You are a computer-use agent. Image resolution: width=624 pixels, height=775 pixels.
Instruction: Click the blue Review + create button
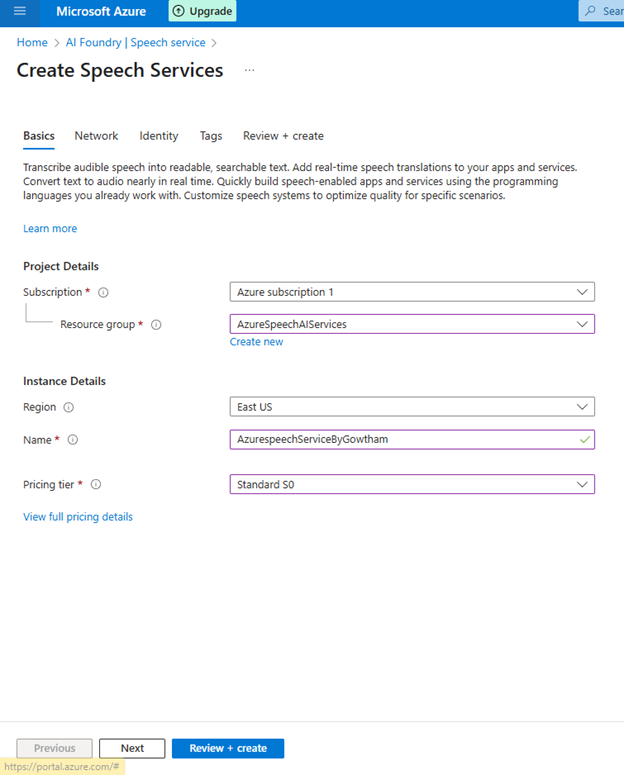pos(228,748)
